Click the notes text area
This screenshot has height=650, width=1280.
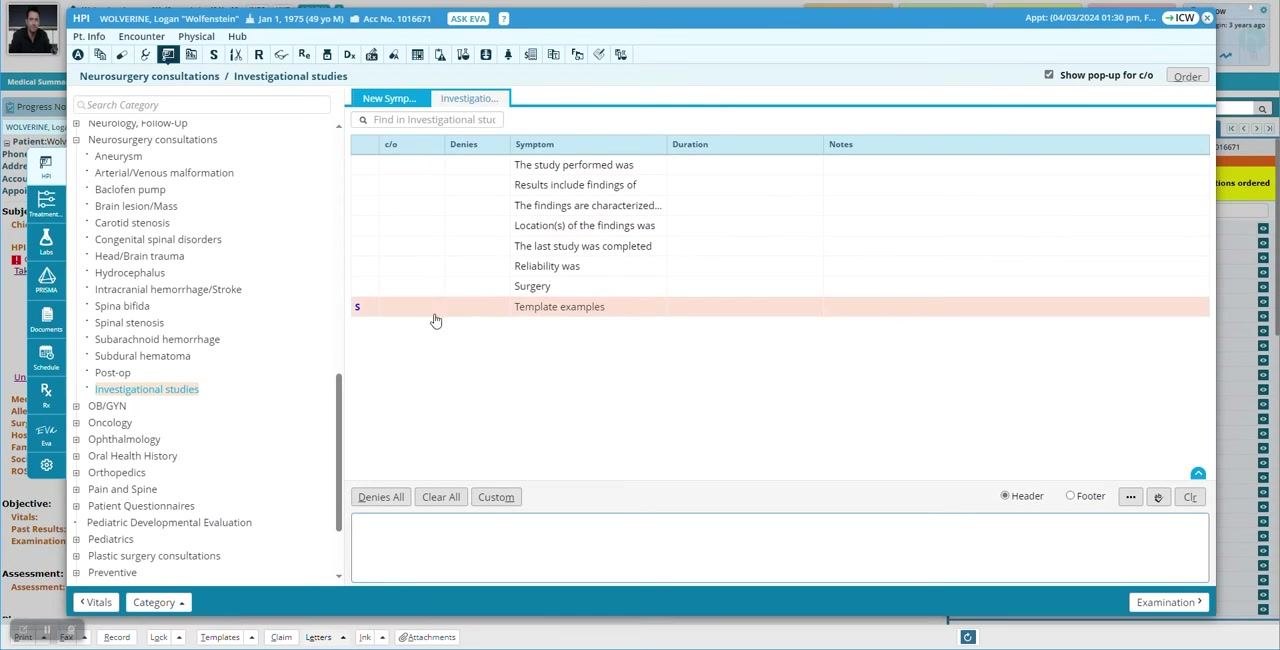(x=780, y=547)
